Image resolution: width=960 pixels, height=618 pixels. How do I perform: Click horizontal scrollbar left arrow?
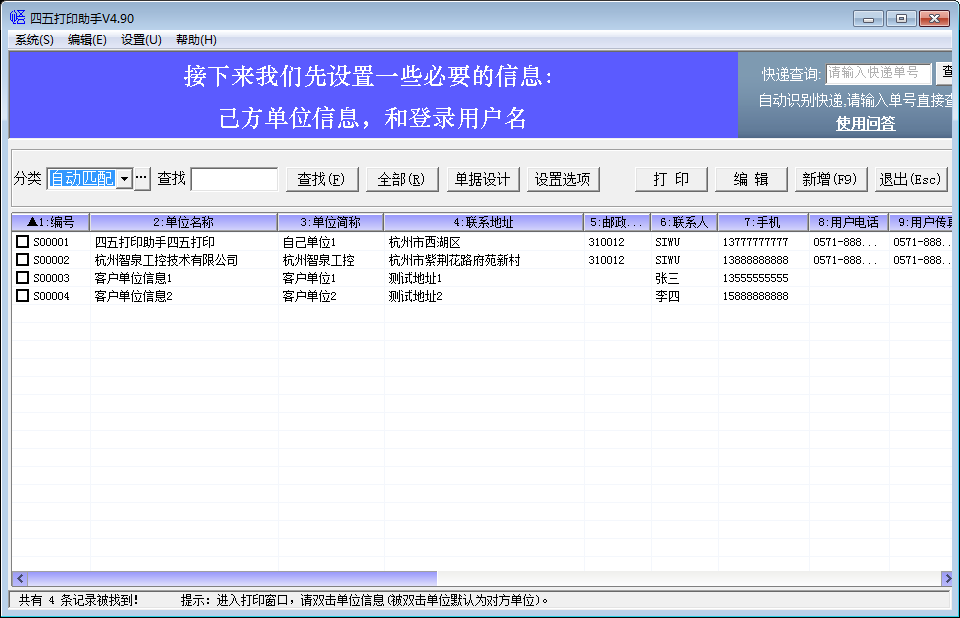(x=19, y=579)
